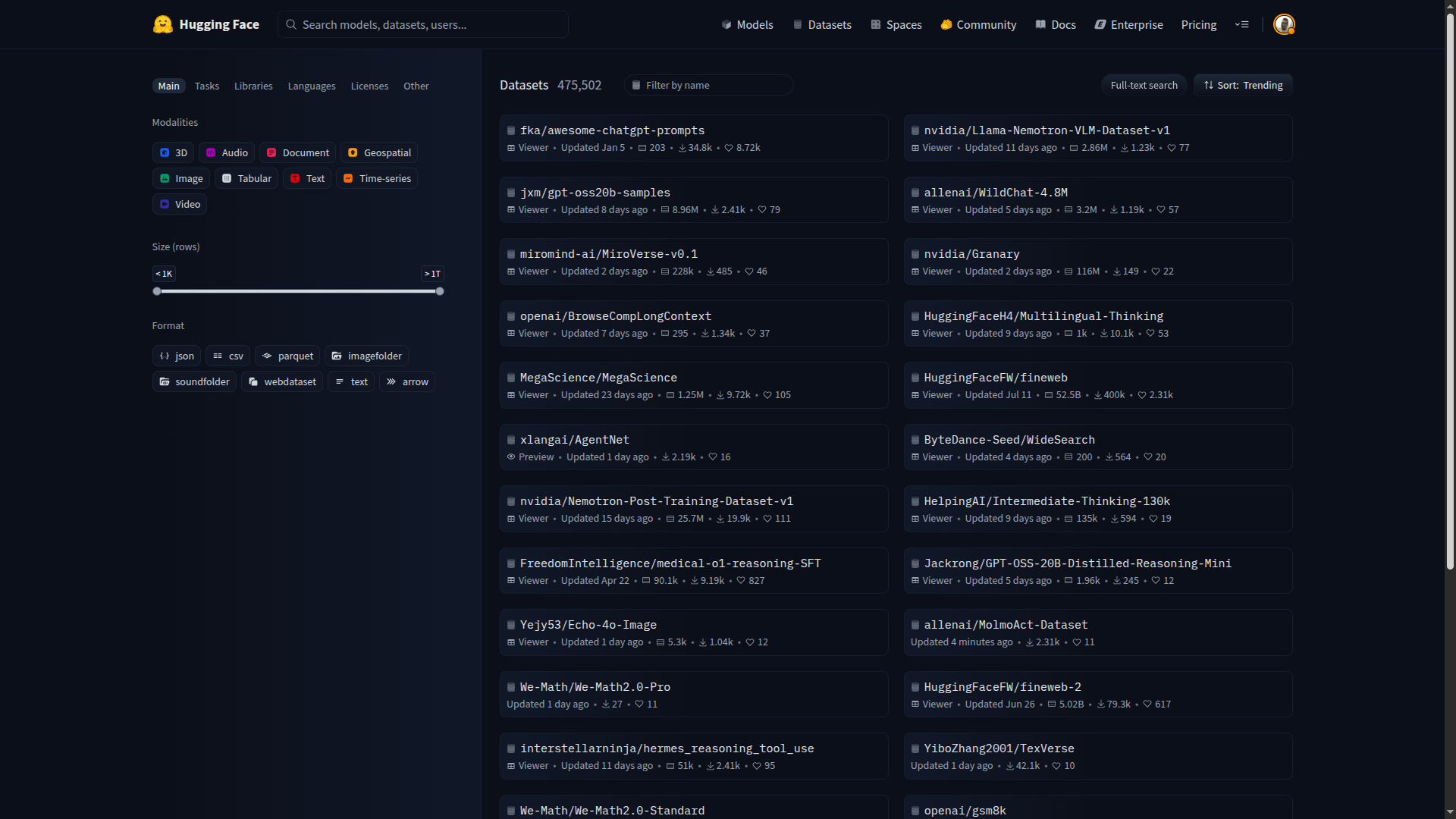Toggle the Audio modality filter
This screenshot has width=1456, height=819.
point(227,152)
